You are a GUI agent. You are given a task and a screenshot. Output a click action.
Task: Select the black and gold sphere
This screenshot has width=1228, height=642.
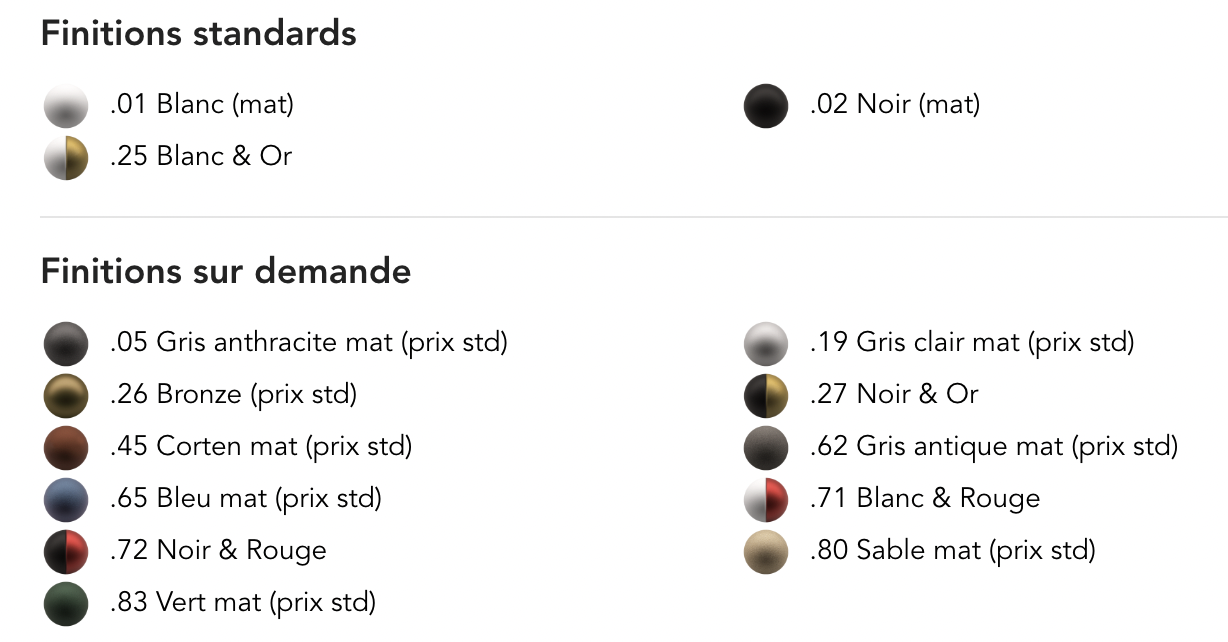[x=766, y=395]
